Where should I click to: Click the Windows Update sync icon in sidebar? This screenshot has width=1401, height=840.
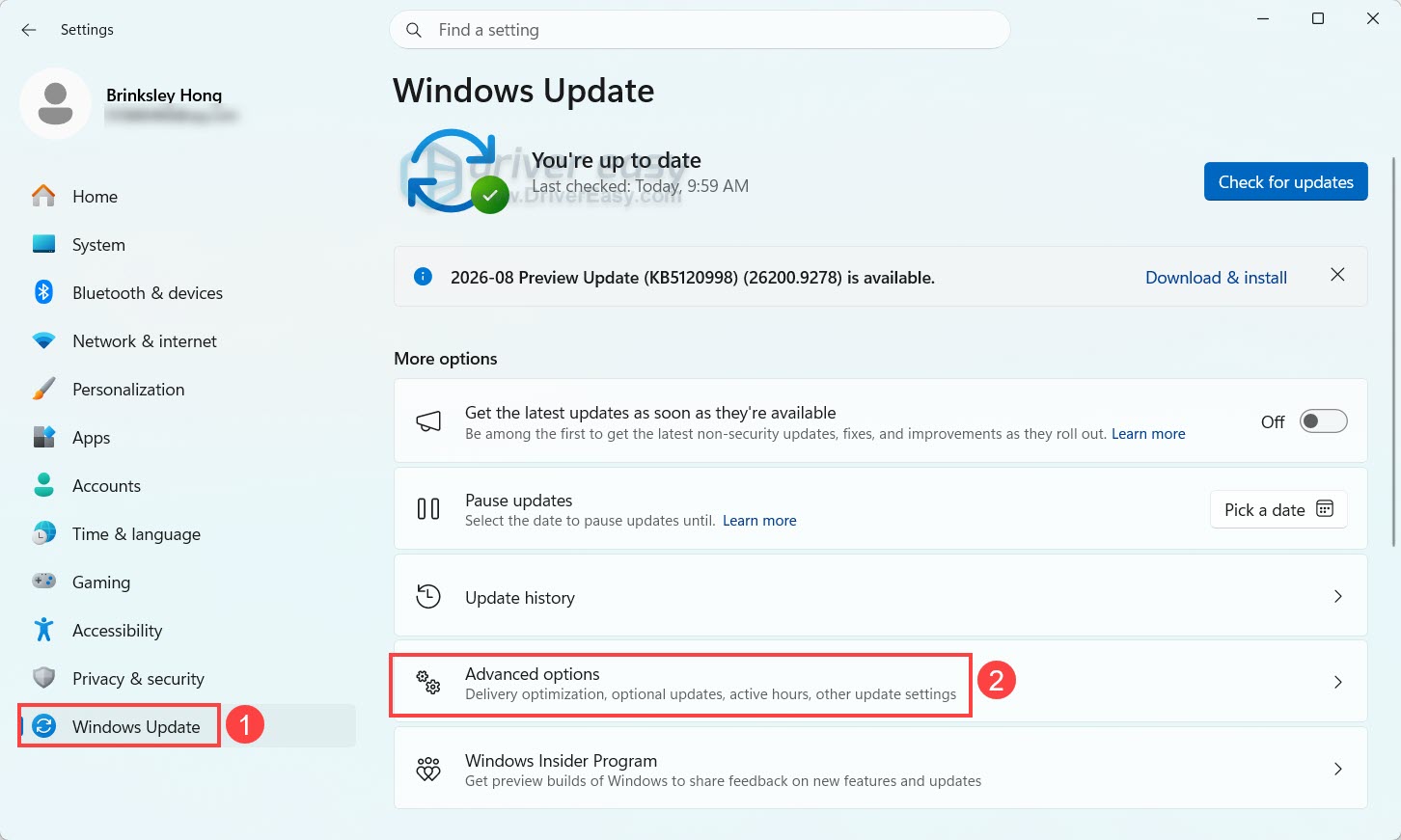click(x=43, y=726)
